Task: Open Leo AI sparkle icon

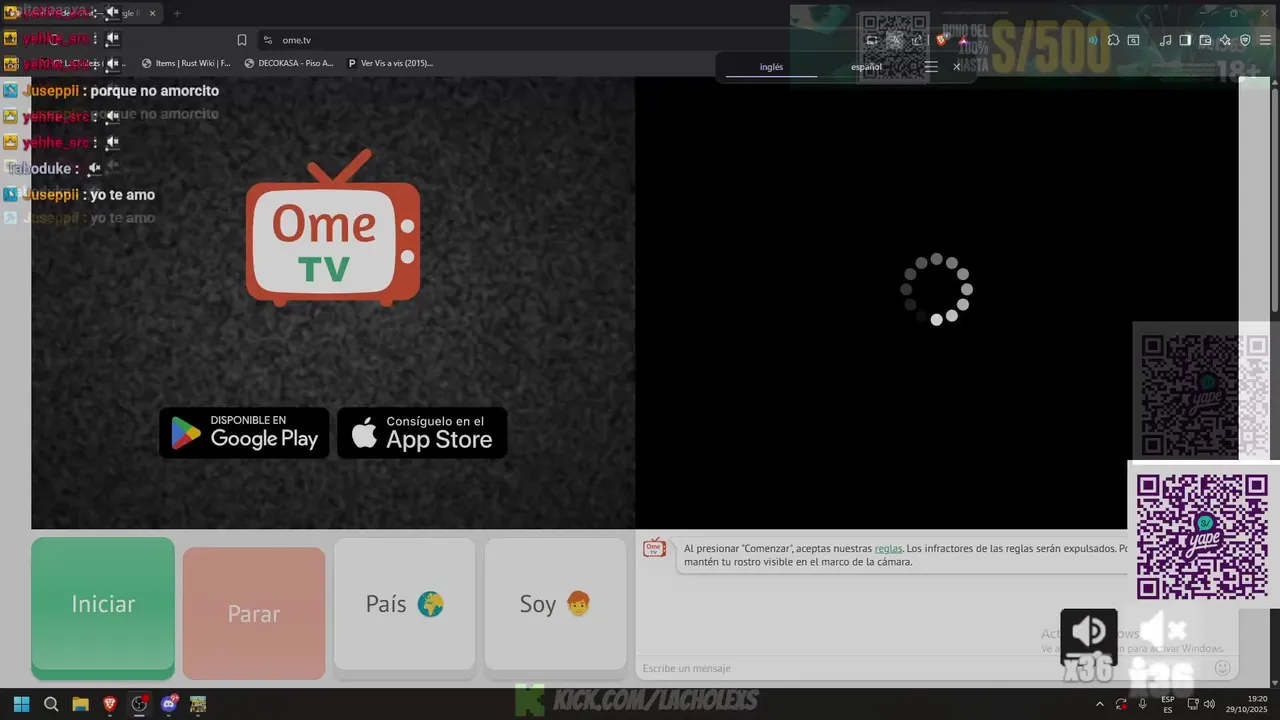Action: (x=1225, y=40)
